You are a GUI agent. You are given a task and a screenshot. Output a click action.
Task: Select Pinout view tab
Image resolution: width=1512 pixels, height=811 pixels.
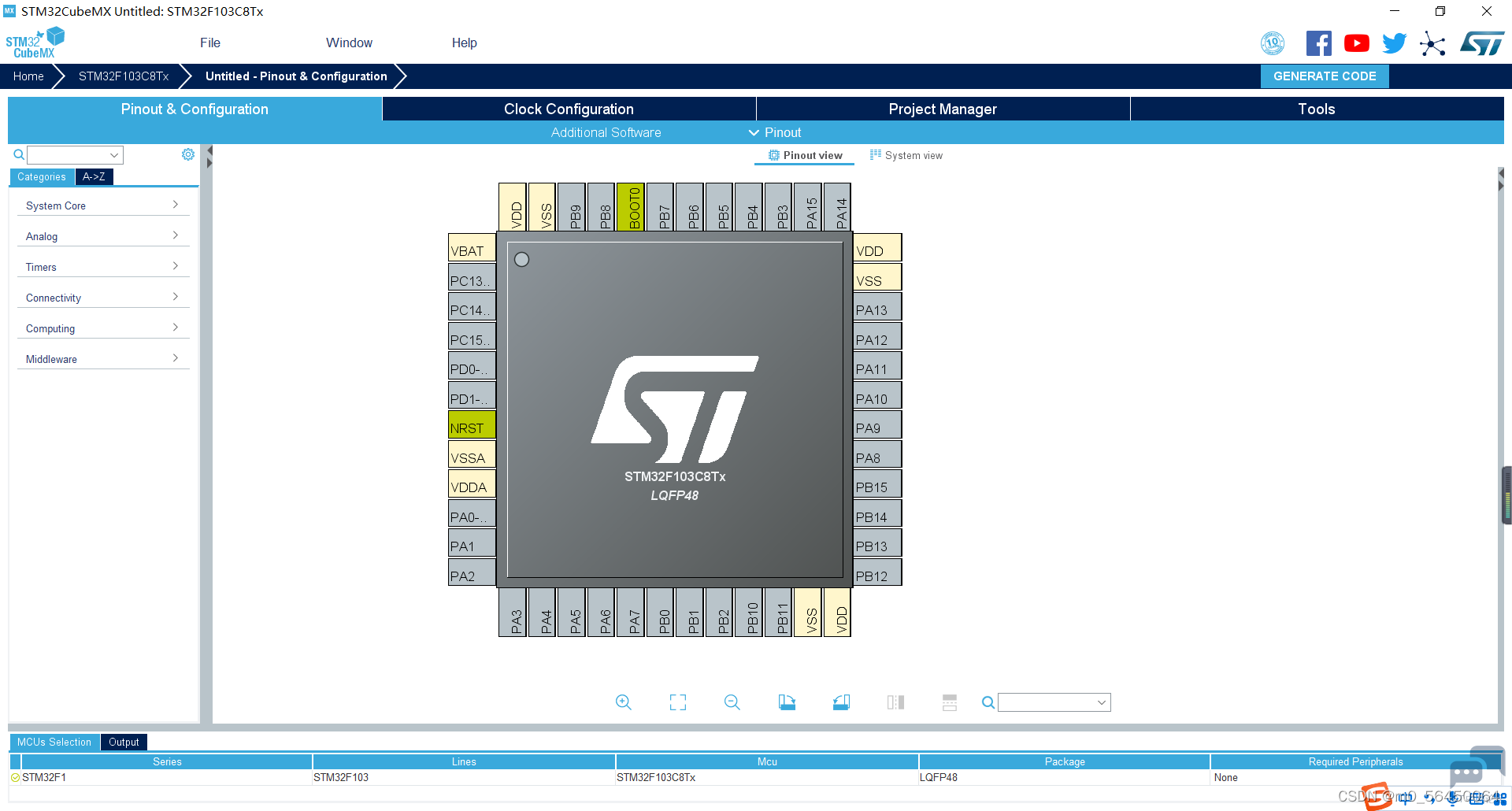[805, 155]
